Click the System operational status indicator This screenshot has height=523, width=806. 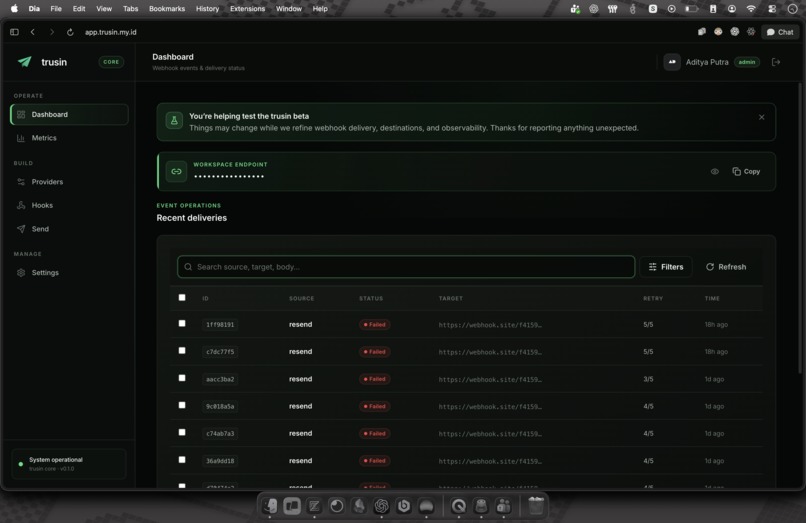pos(69,464)
